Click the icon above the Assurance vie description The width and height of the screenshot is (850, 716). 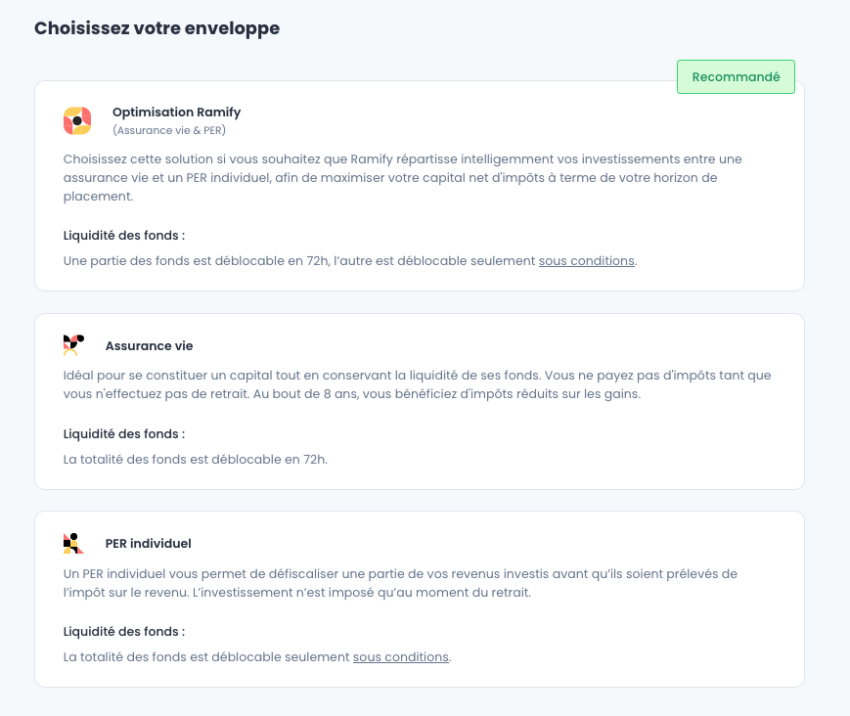click(73, 345)
